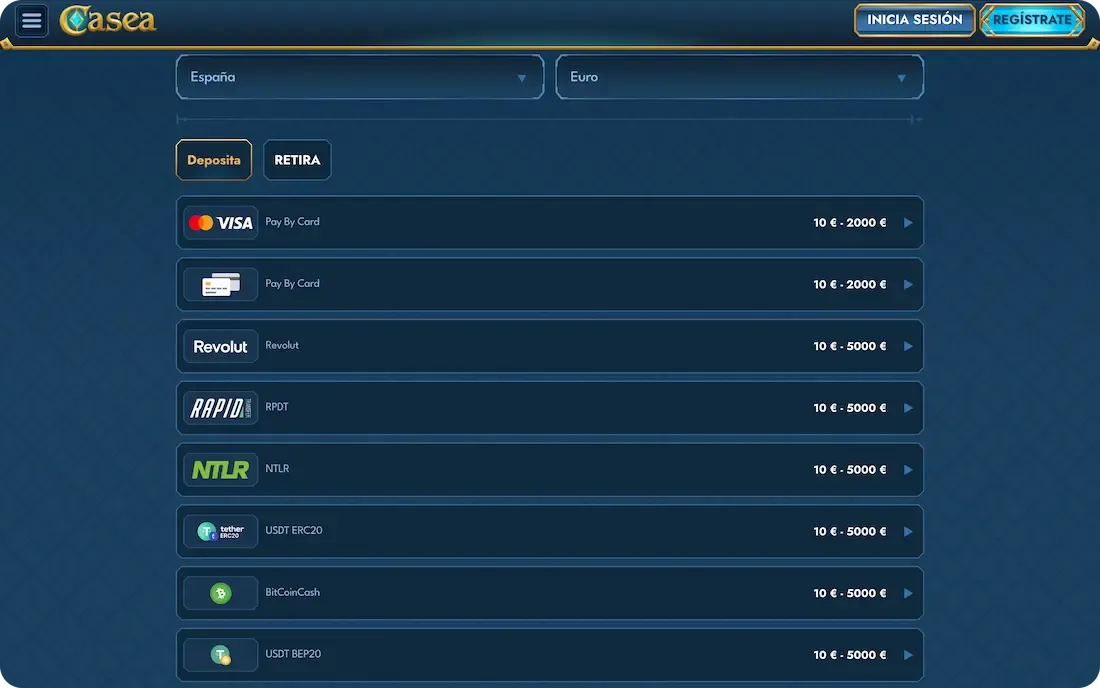
Task: Select the BitcoinCash green icon
Action: (x=221, y=594)
